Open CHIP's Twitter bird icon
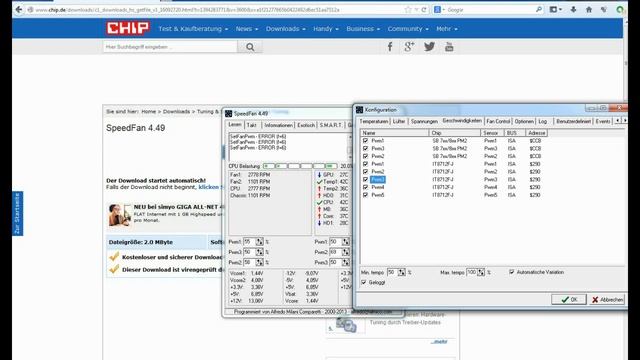 pos(429,47)
